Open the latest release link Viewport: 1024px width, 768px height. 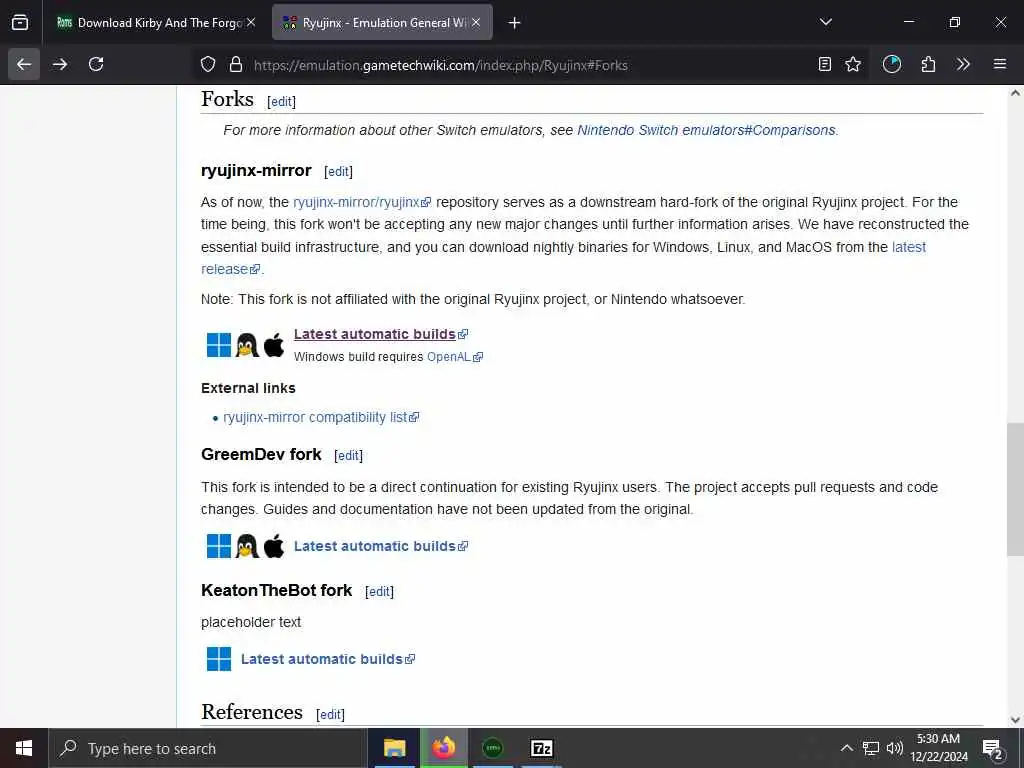(909, 247)
